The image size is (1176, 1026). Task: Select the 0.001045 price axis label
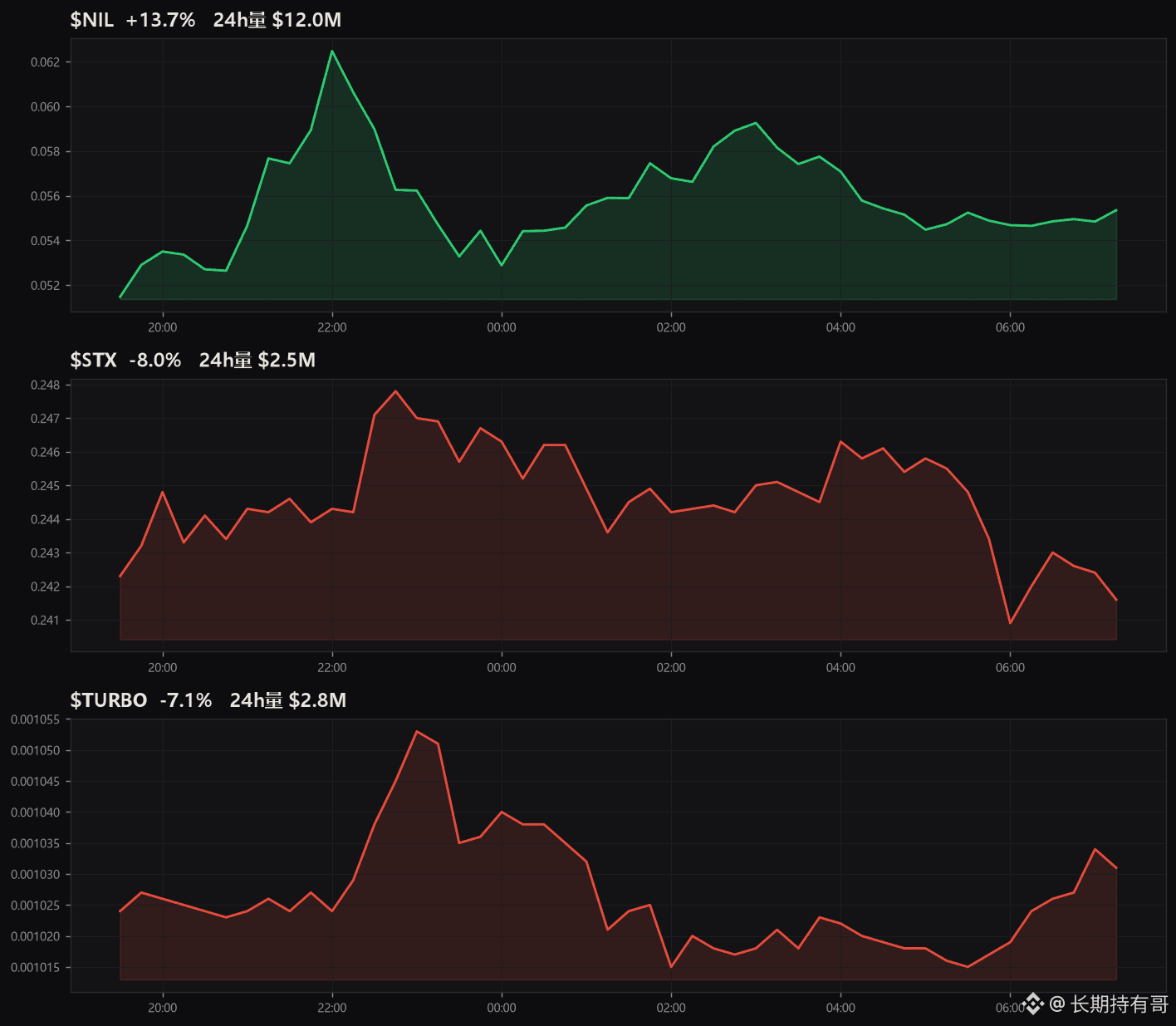[x=36, y=782]
